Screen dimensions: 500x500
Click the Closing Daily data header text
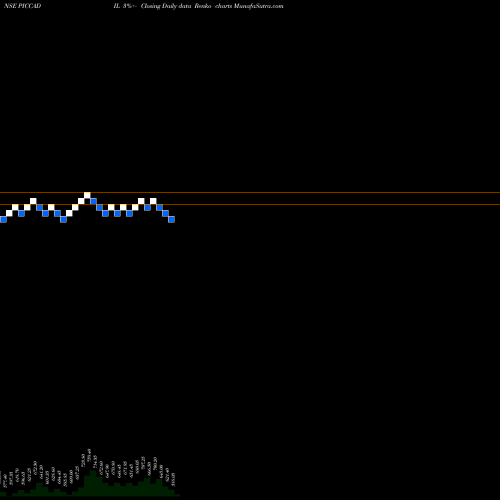point(165,6)
